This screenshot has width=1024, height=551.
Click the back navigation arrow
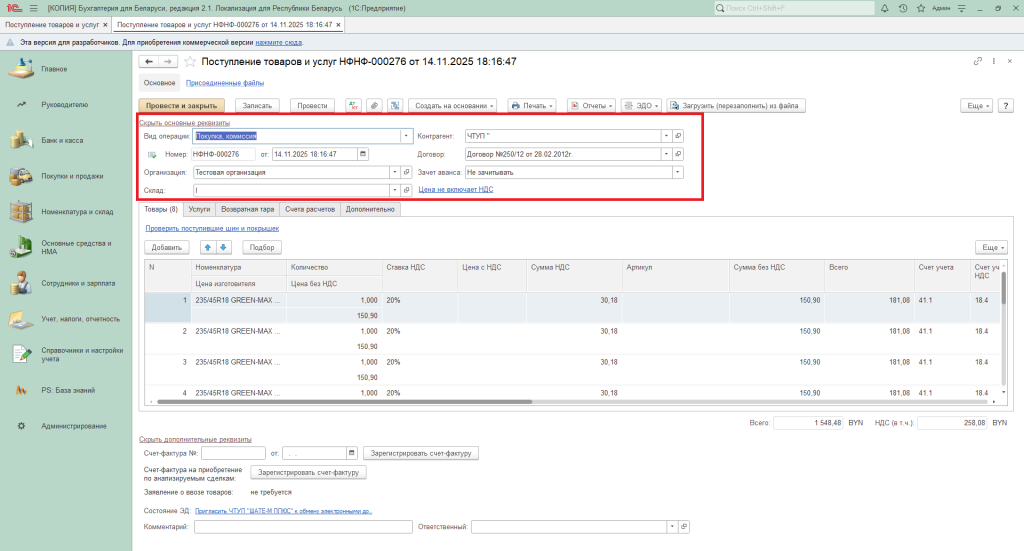[x=150, y=62]
